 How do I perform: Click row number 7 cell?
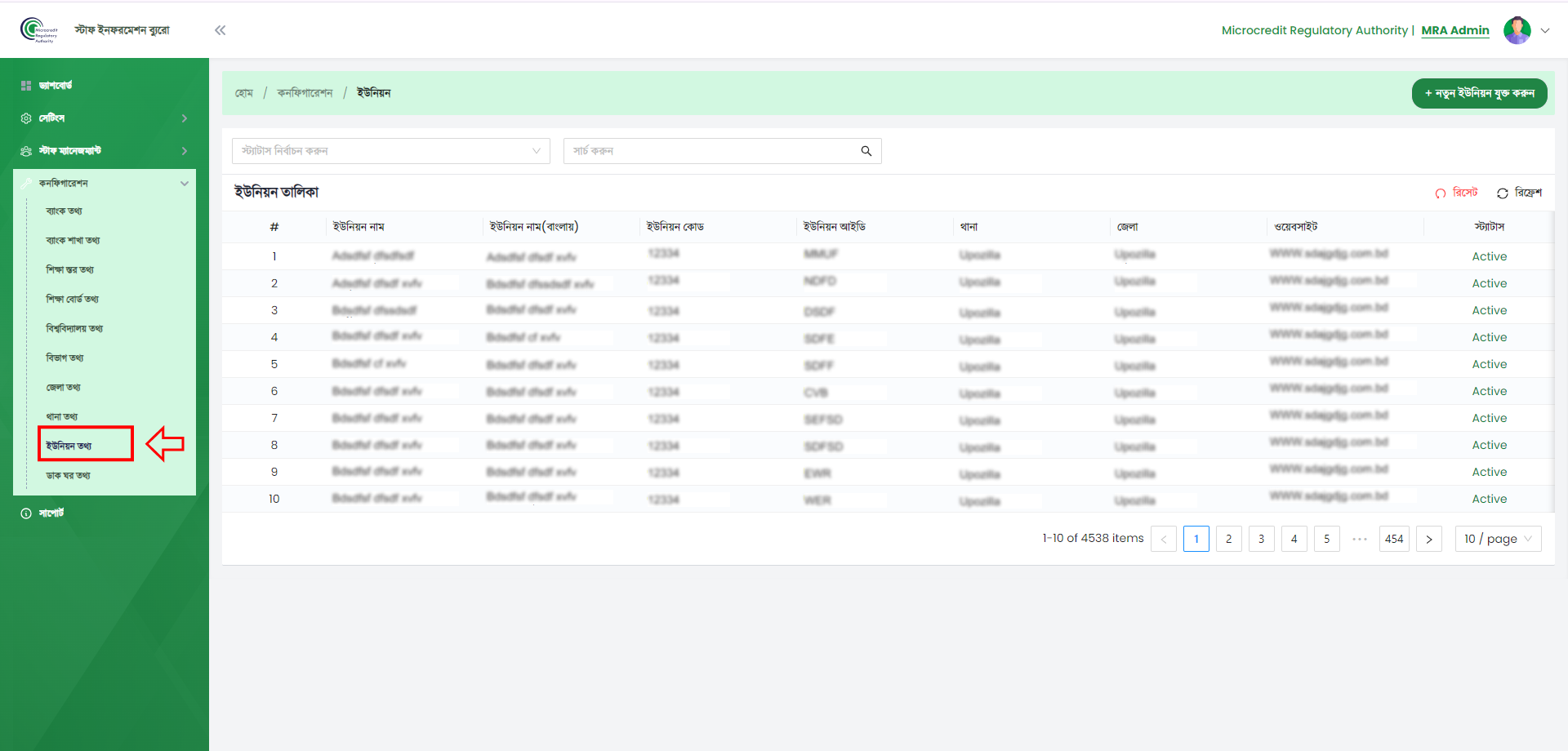(x=274, y=418)
